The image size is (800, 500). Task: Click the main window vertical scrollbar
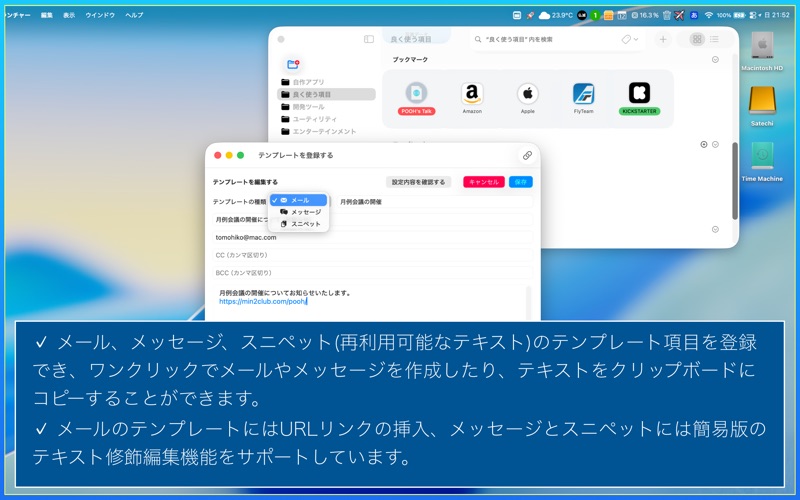[x=735, y=181]
